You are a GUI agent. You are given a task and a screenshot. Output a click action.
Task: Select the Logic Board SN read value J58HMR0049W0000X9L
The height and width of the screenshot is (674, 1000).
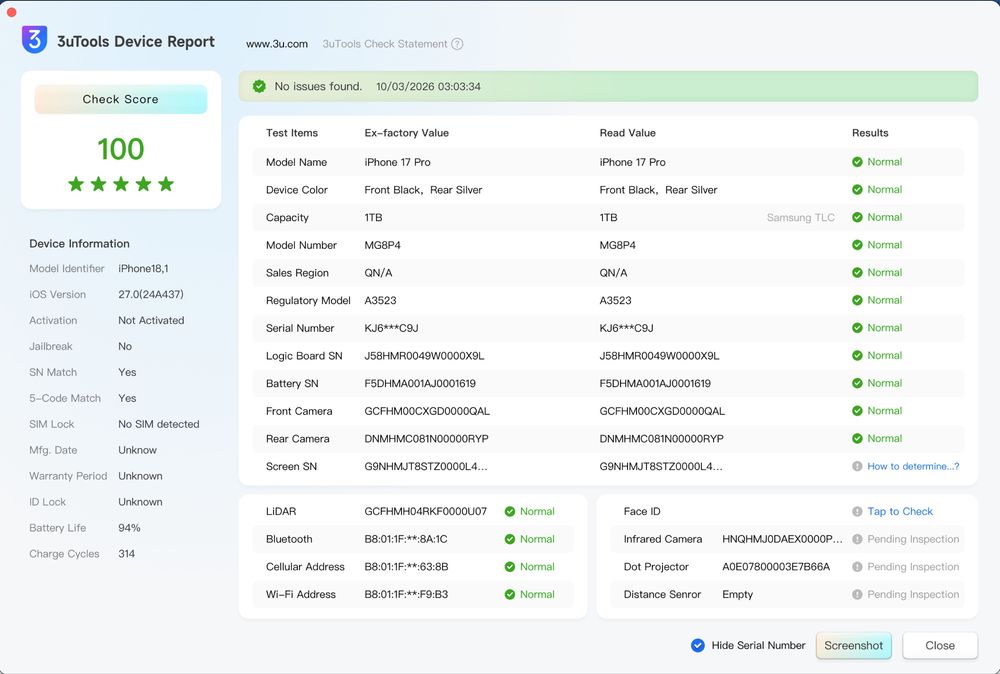tap(659, 356)
